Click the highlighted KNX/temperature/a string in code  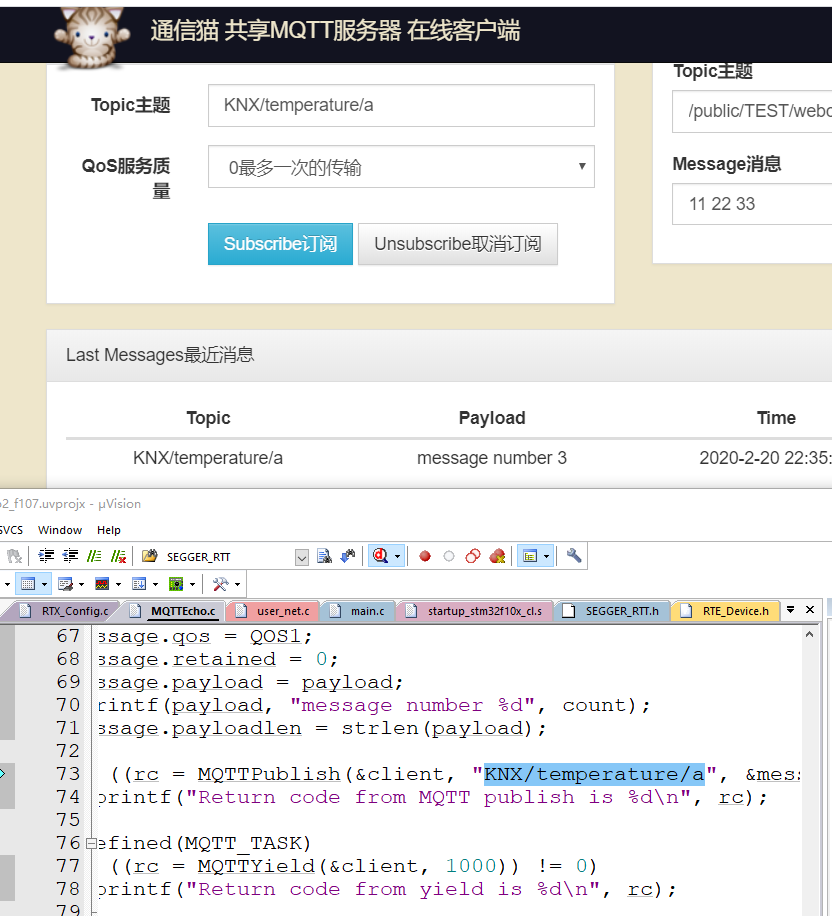tap(594, 774)
